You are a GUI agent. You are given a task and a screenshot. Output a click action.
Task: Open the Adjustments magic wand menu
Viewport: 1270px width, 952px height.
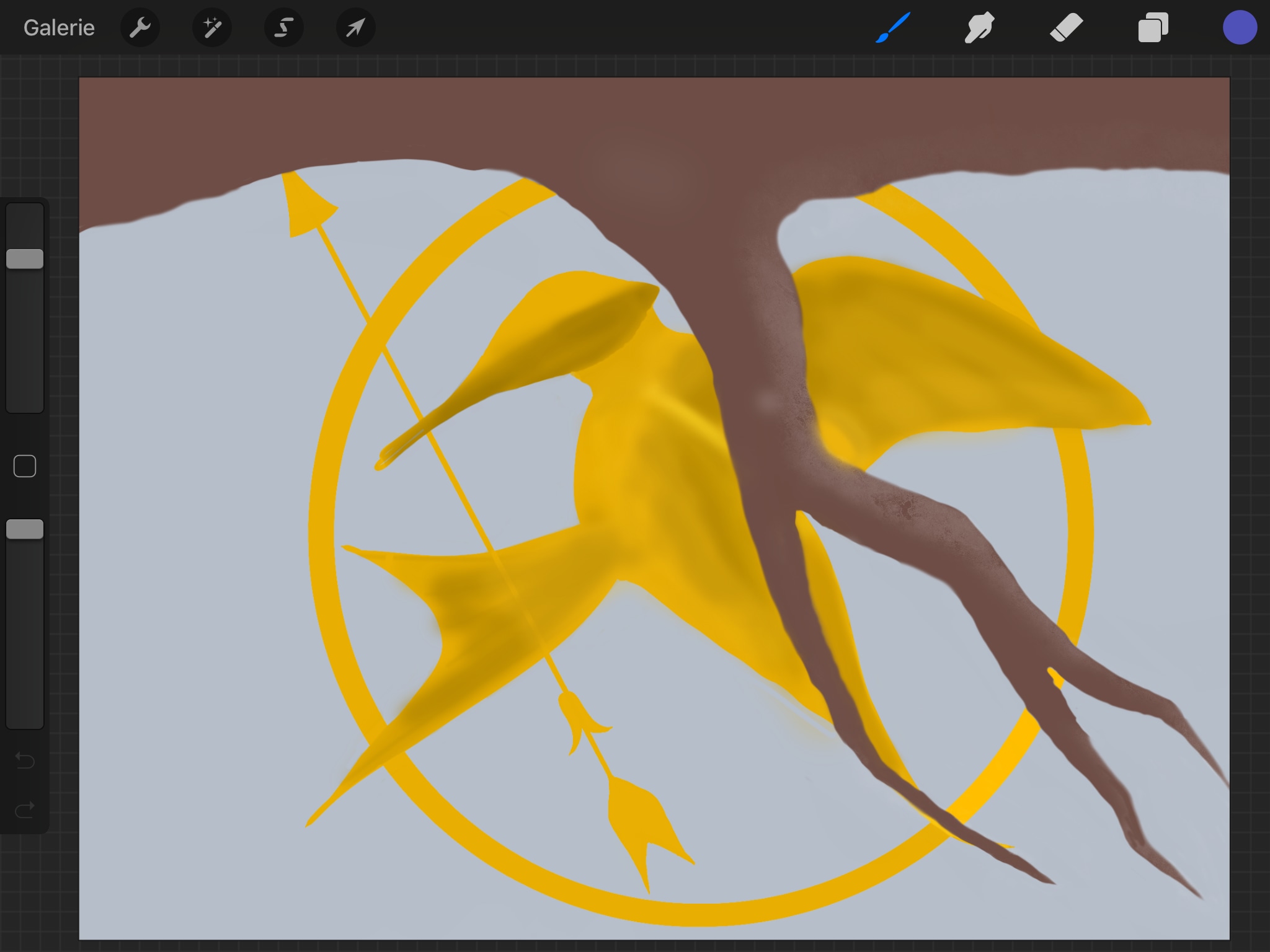tap(212, 28)
